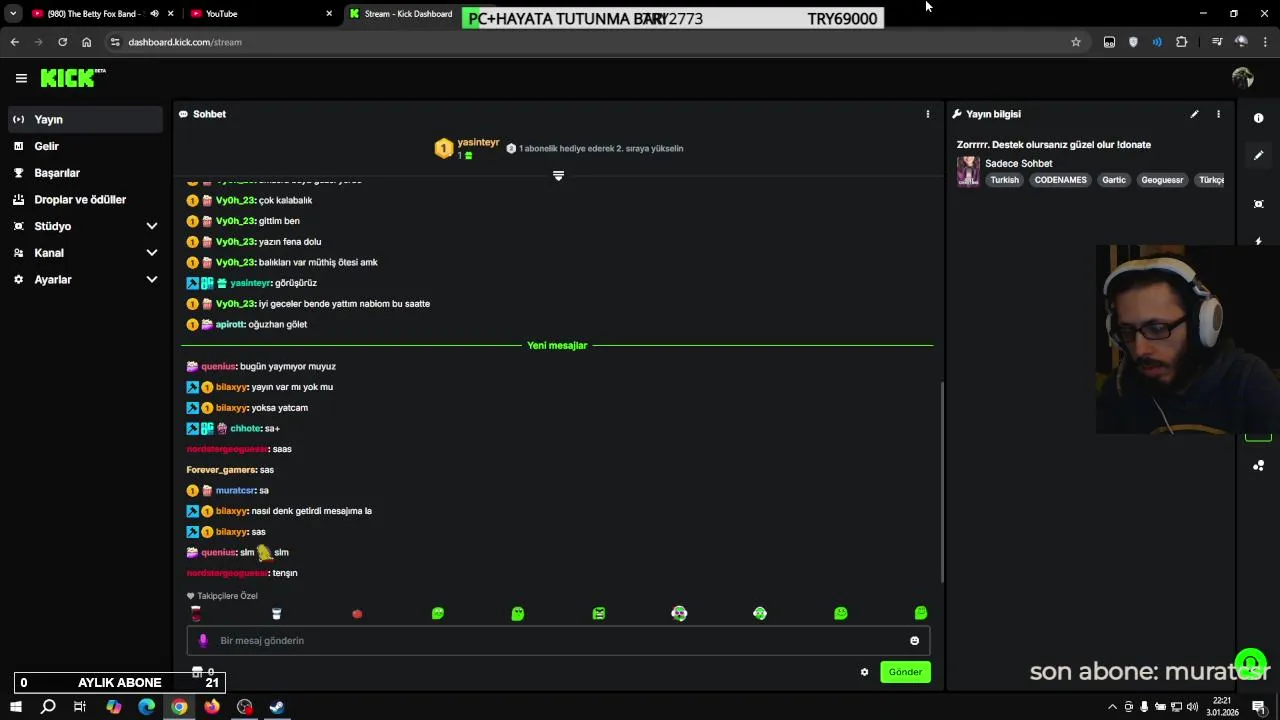Open the lightning bolt icon in right rail
1280x720 pixels.
tap(1258, 241)
